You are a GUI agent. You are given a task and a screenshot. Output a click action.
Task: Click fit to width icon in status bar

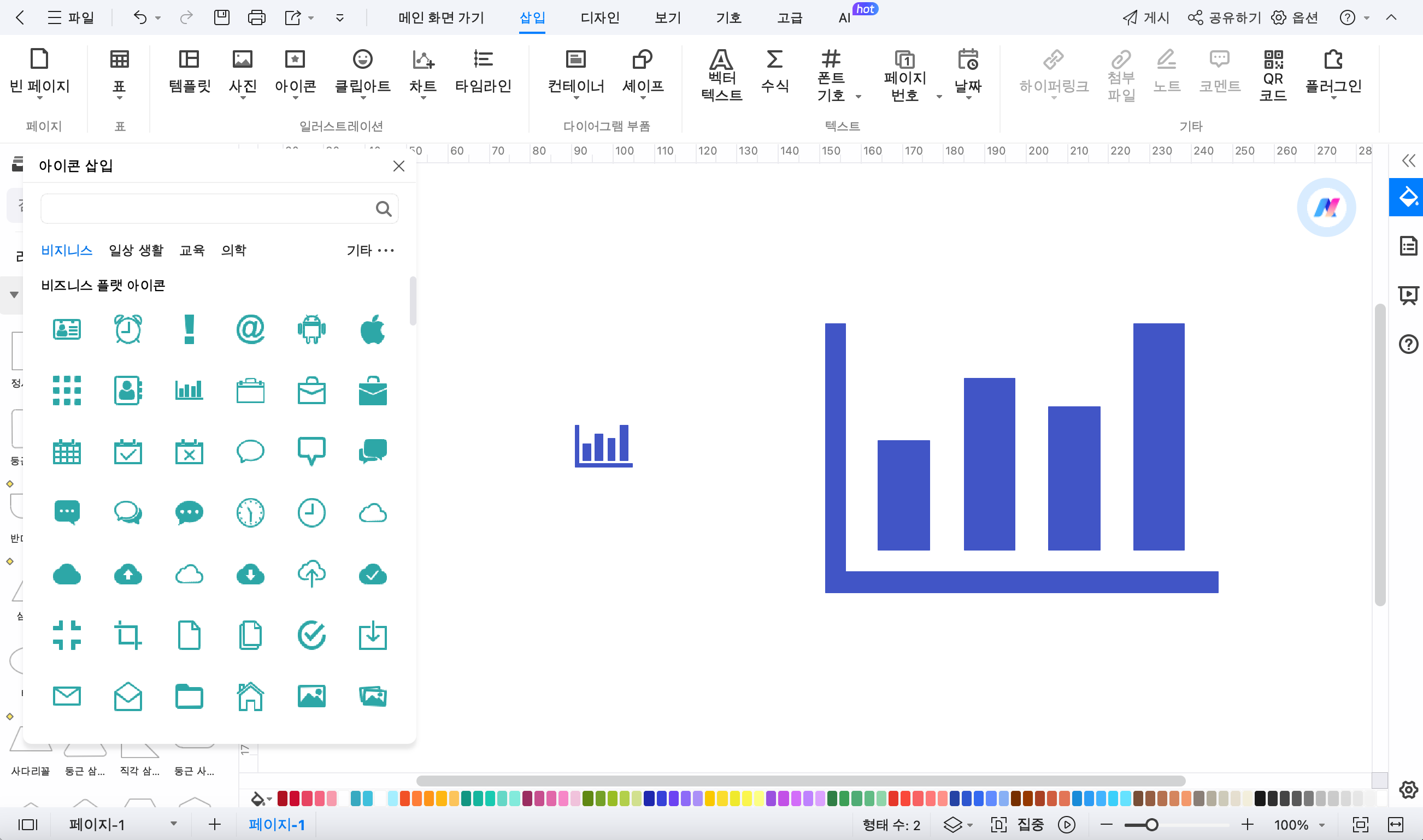[x=1396, y=825]
